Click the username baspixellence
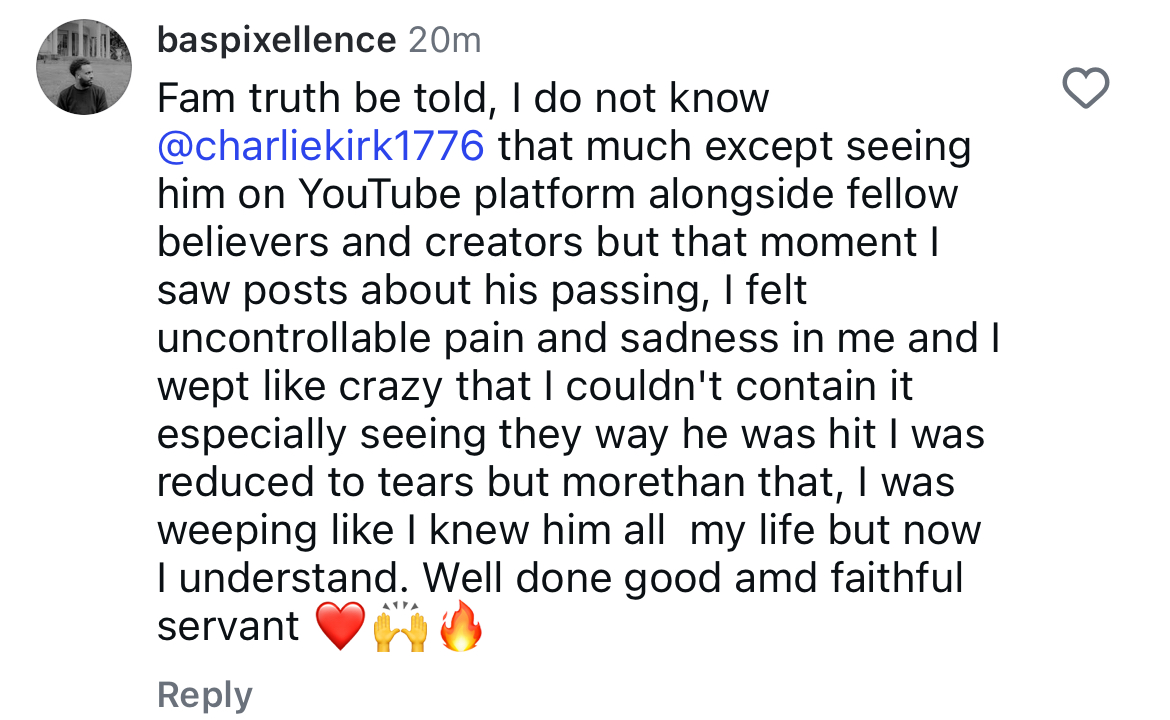Screen dimensions: 1170x720 275,39
